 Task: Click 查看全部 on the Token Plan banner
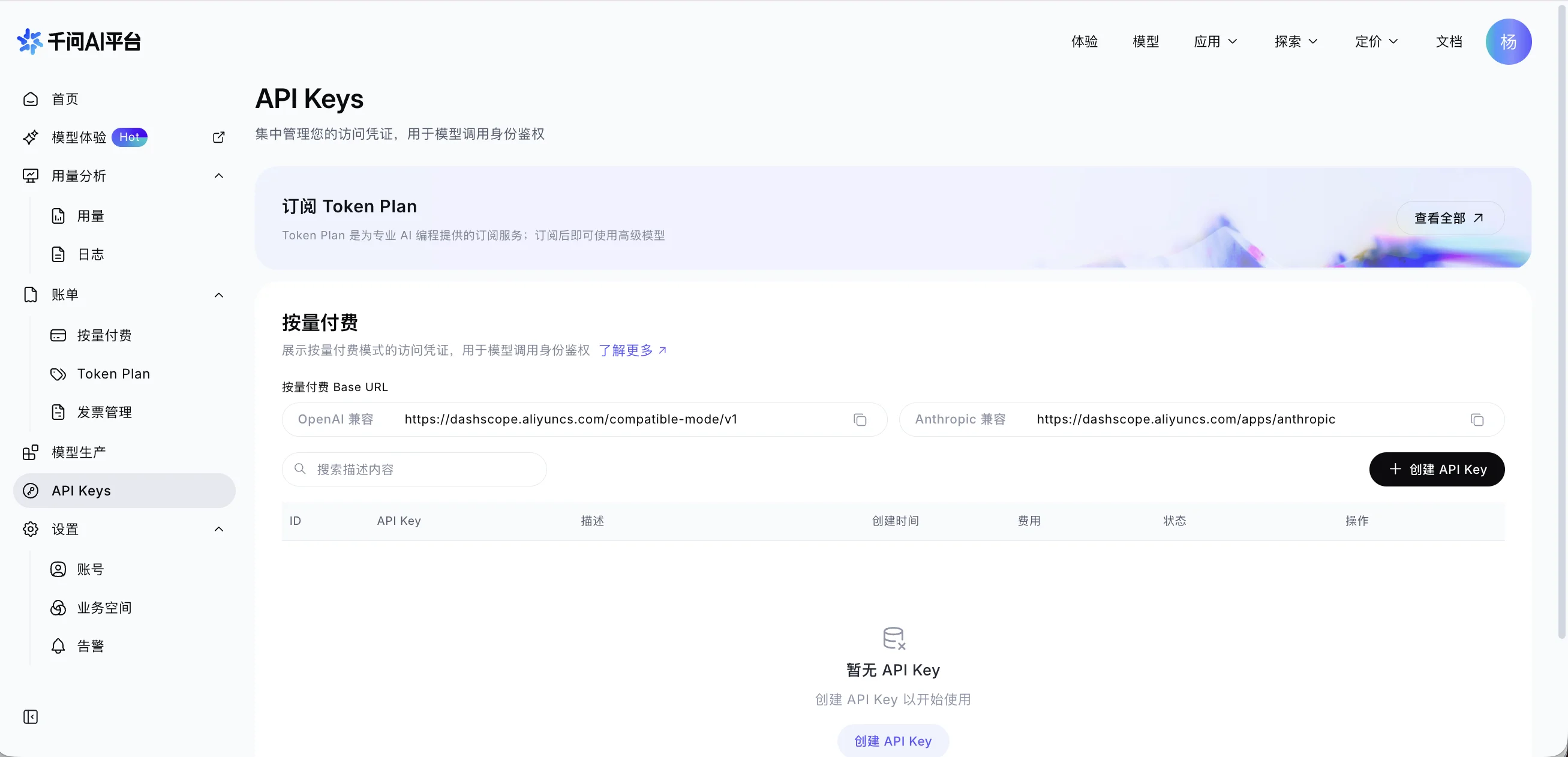1450,218
